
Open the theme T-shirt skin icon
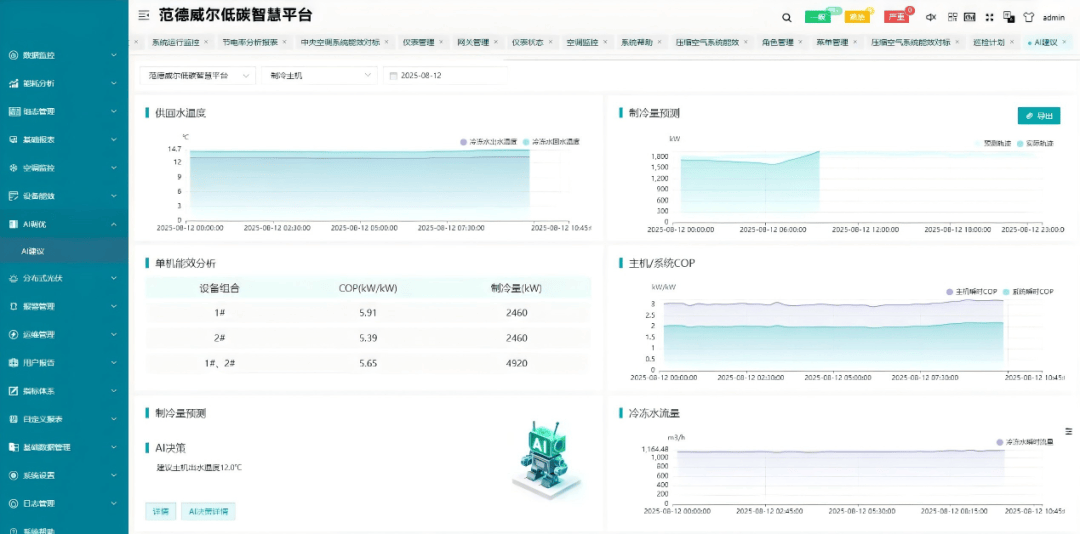[x=1029, y=17]
